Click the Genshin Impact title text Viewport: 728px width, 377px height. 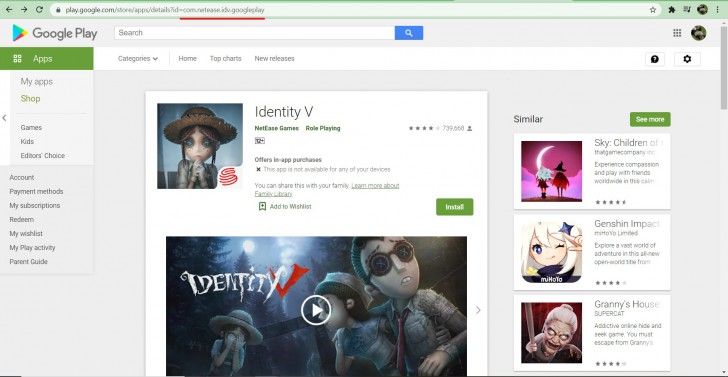pyautogui.click(x=627, y=223)
